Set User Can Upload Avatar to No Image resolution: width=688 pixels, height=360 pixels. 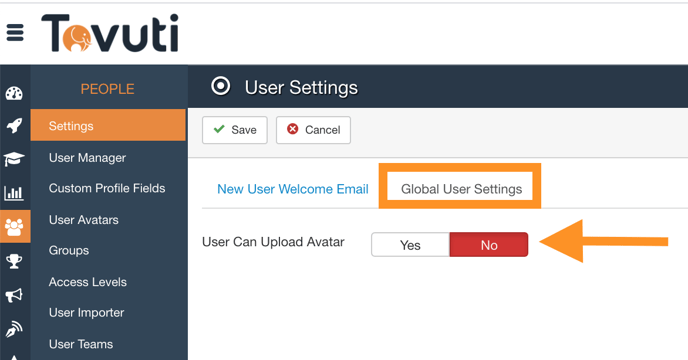tap(489, 245)
